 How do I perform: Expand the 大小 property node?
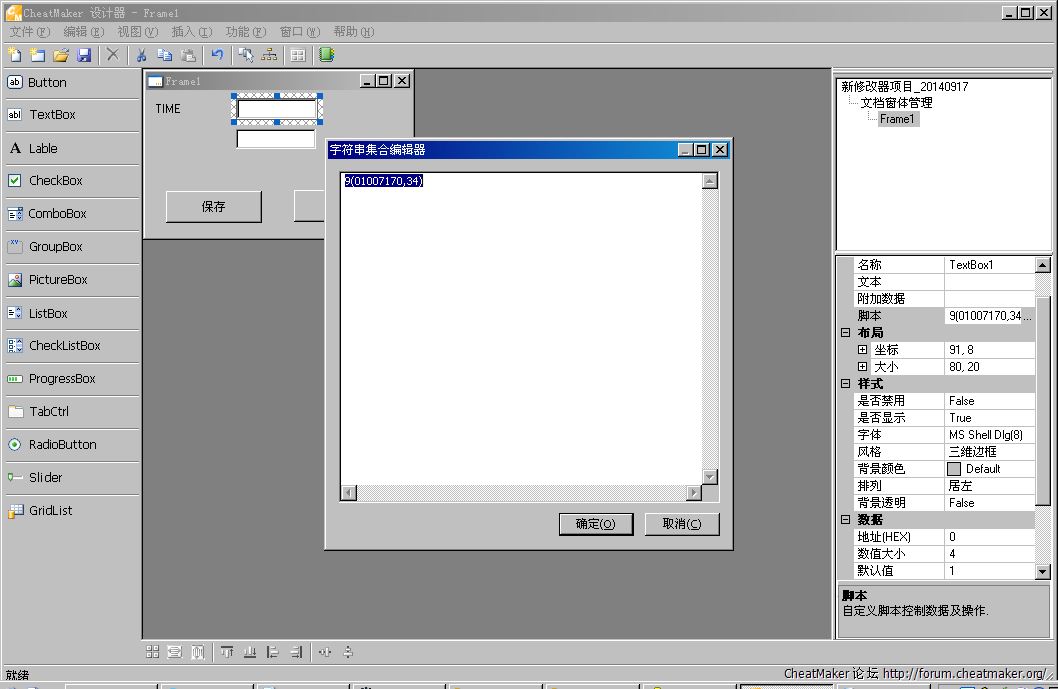[x=863, y=367]
